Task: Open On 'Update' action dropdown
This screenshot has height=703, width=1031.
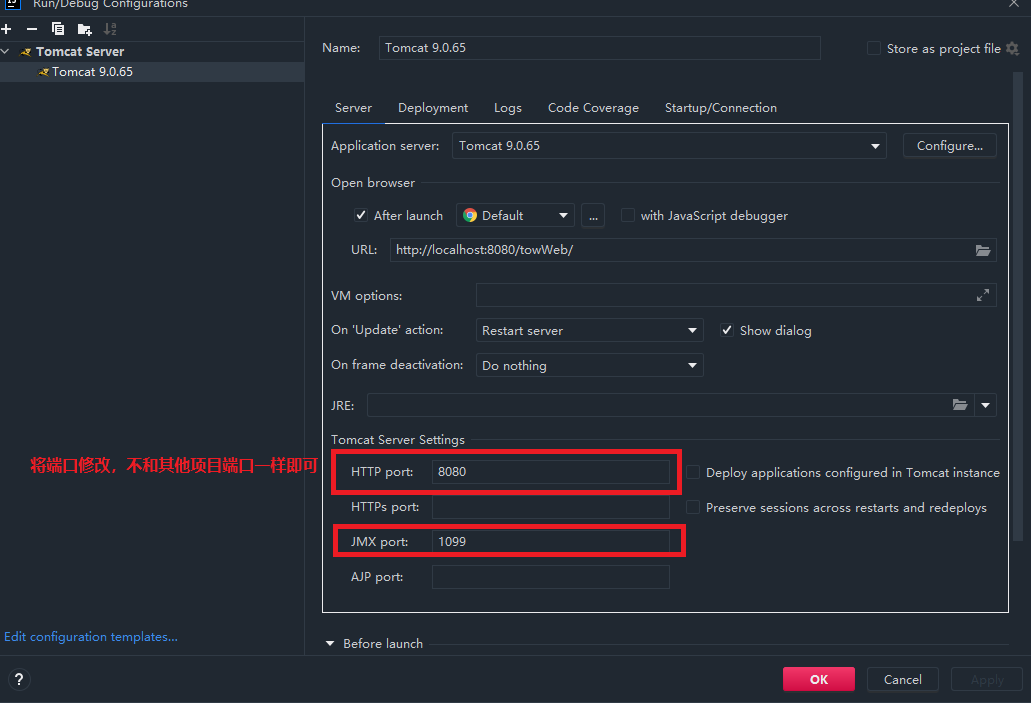Action: point(589,330)
